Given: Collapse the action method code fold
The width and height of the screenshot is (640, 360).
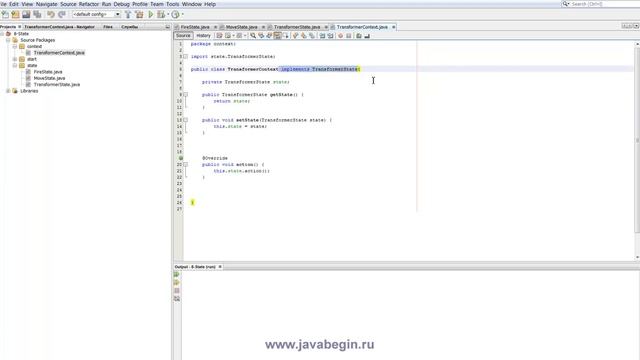Looking at the screenshot, I should [x=186, y=164].
